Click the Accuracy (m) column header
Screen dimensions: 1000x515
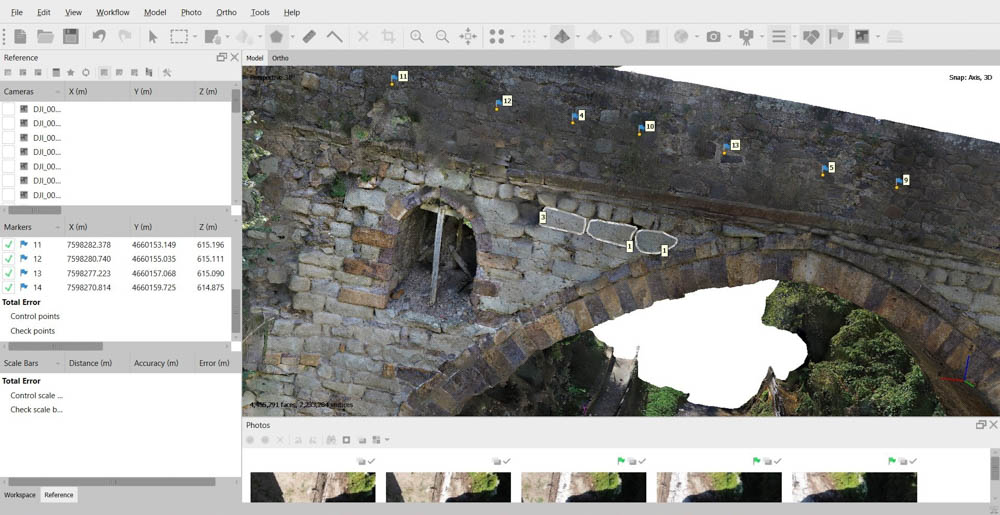162,363
